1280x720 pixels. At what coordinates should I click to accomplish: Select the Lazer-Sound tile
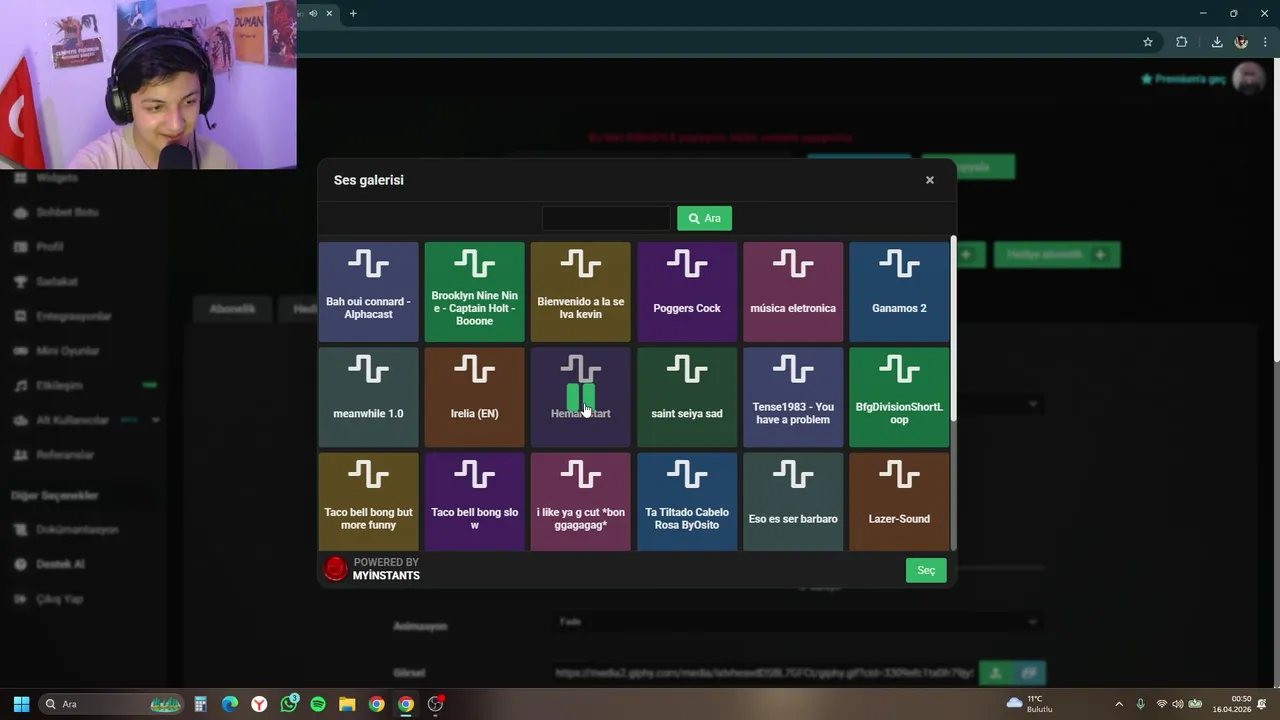[899, 502]
